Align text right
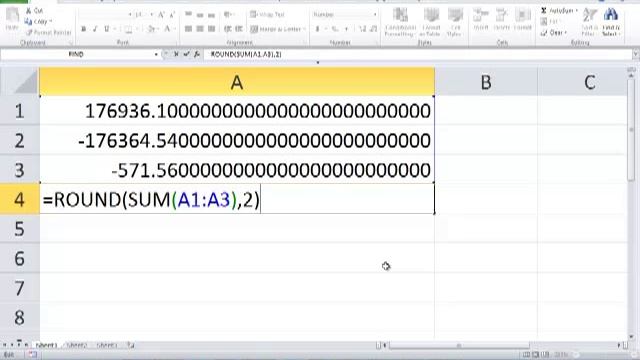Image resolution: width=640 pixels, height=360 pixels. pyautogui.click(x=211, y=29)
